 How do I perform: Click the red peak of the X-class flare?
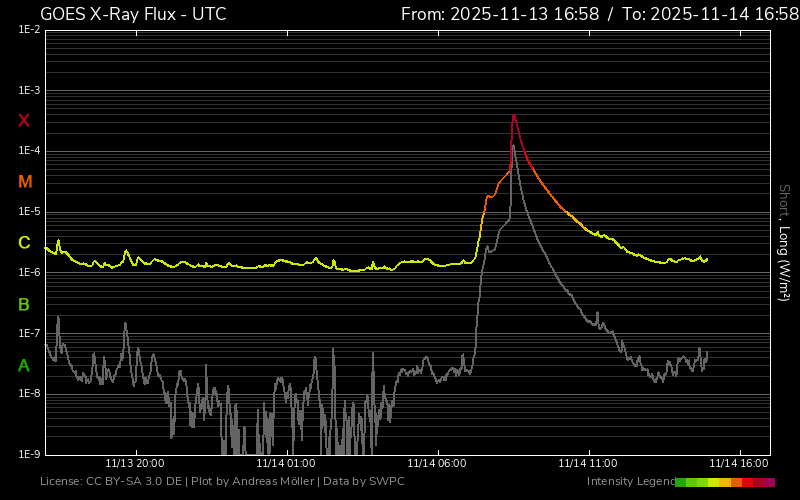coord(514,116)
